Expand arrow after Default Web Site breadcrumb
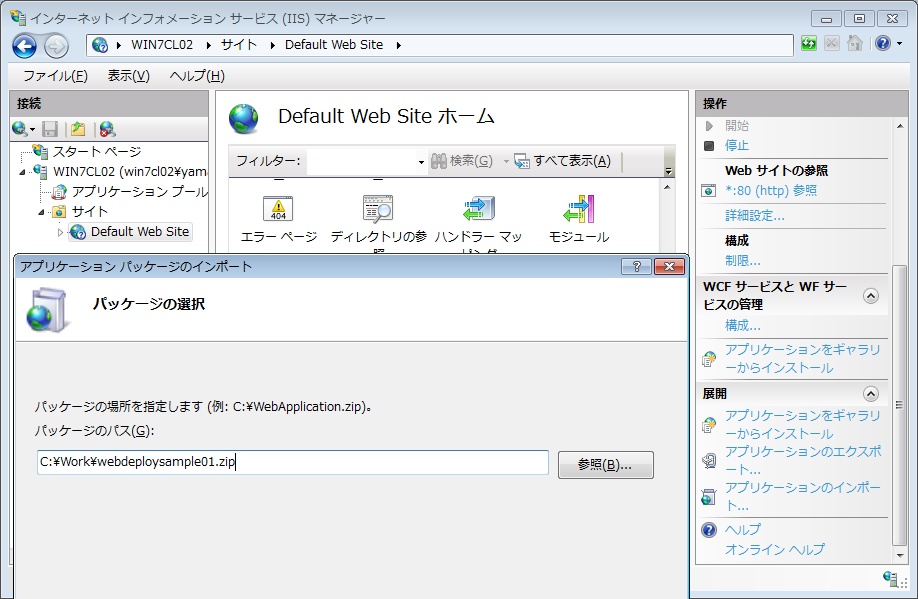The width and height of the screenshot is (918, 599). click(399, 45)
